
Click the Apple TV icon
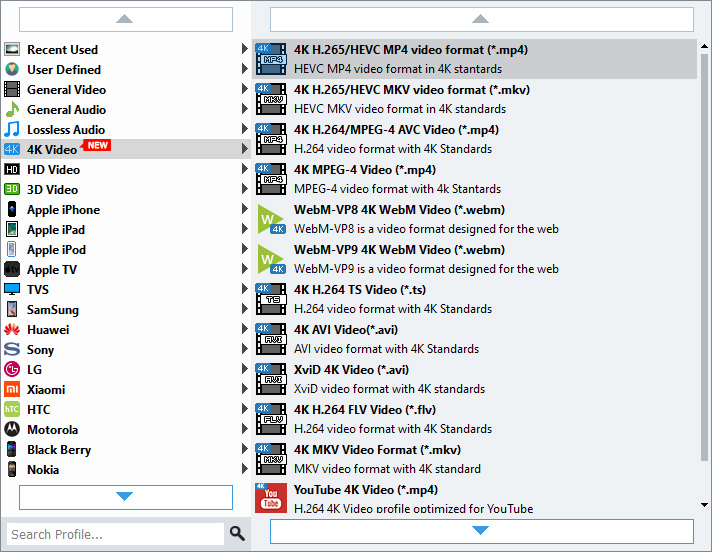pos(12,269)
